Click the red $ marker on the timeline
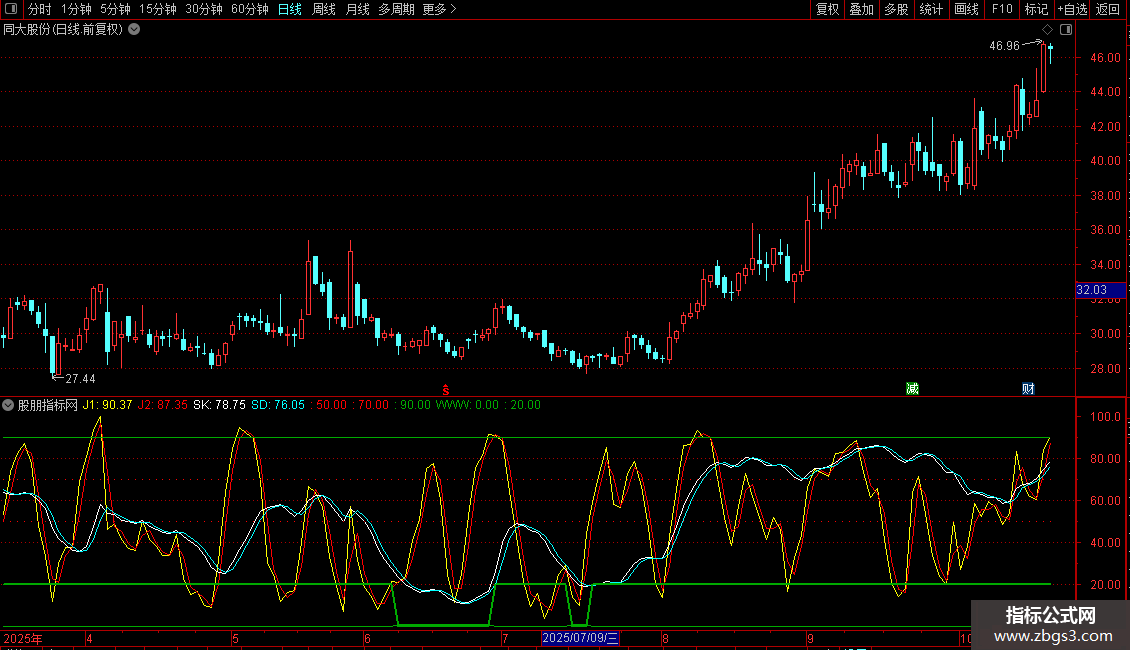Screen dimensions: 1130x650 446,388
